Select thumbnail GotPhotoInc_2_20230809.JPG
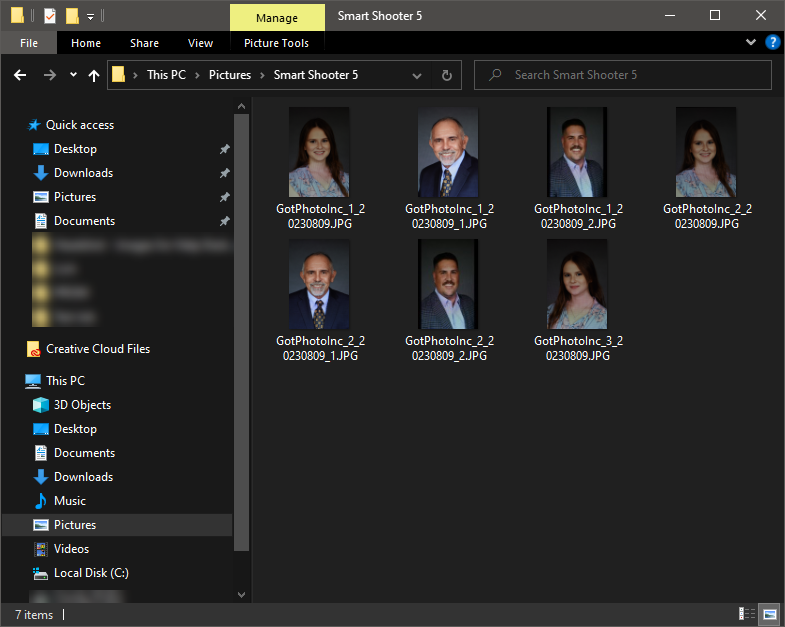 [706, 152]
